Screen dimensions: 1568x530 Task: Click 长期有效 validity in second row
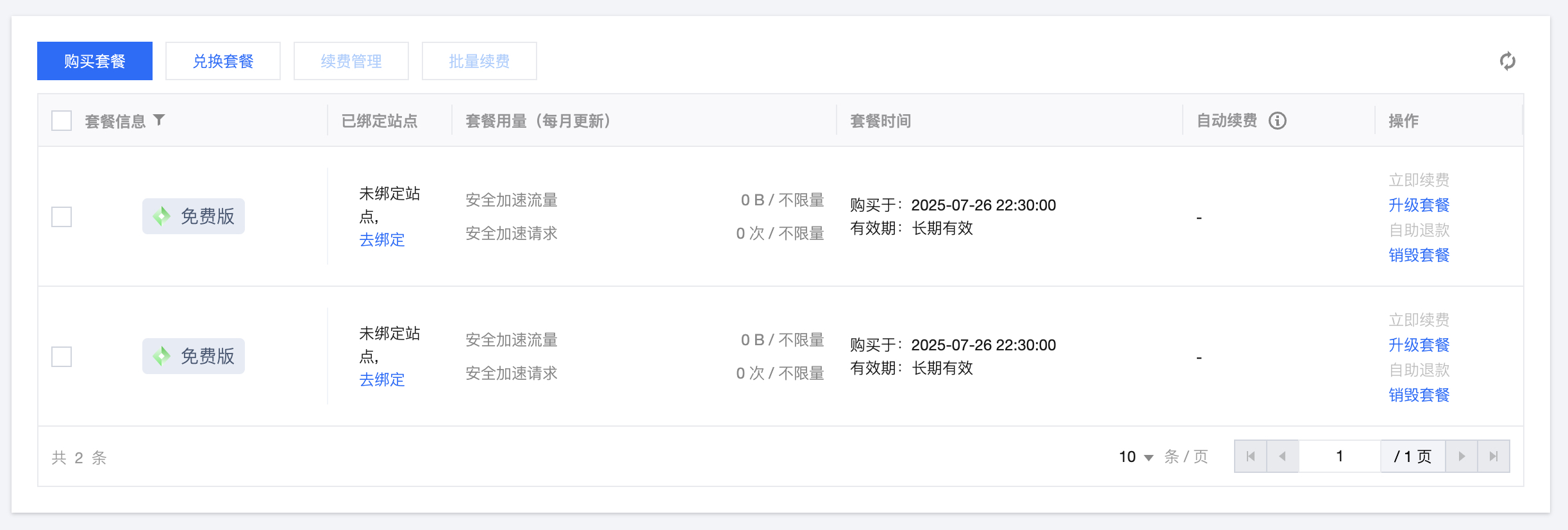(942, 368)
